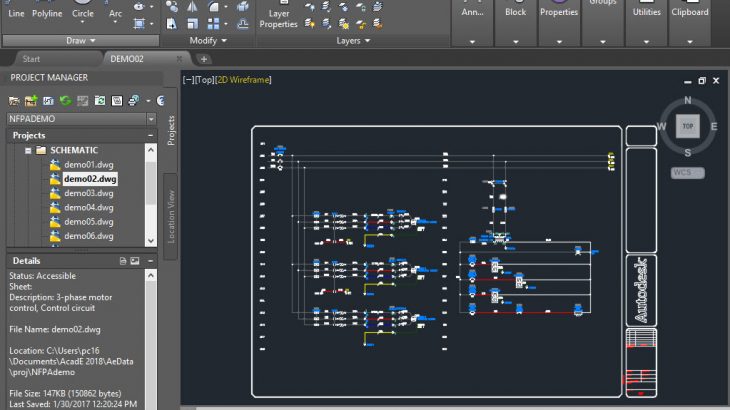Screen dimensions: 730x410
Task: Open the [Top] view controls menu
Action: pos(204,80)
